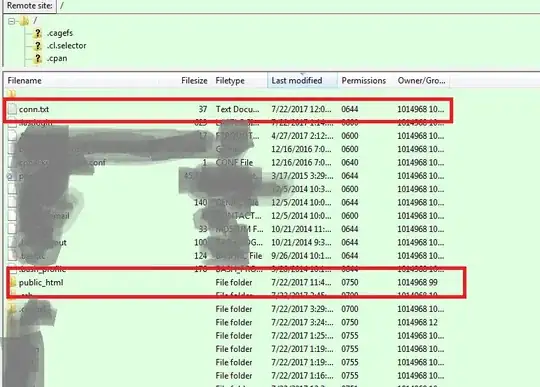Sort by the Filesize column header
The height and width of the screenshot is (387, 540).
[185, 81]
